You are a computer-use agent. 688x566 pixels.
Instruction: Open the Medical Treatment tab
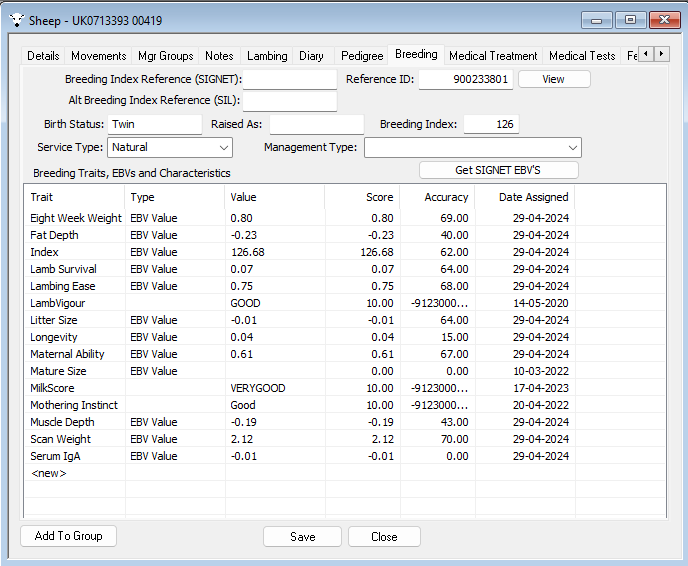(x=493, y=56)
